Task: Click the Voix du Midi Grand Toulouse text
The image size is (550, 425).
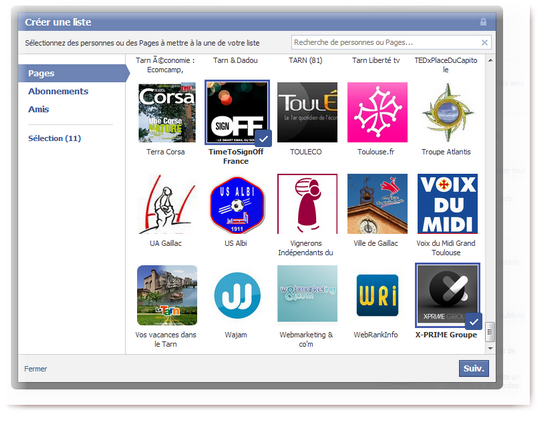Action: [x=446, y=248]
